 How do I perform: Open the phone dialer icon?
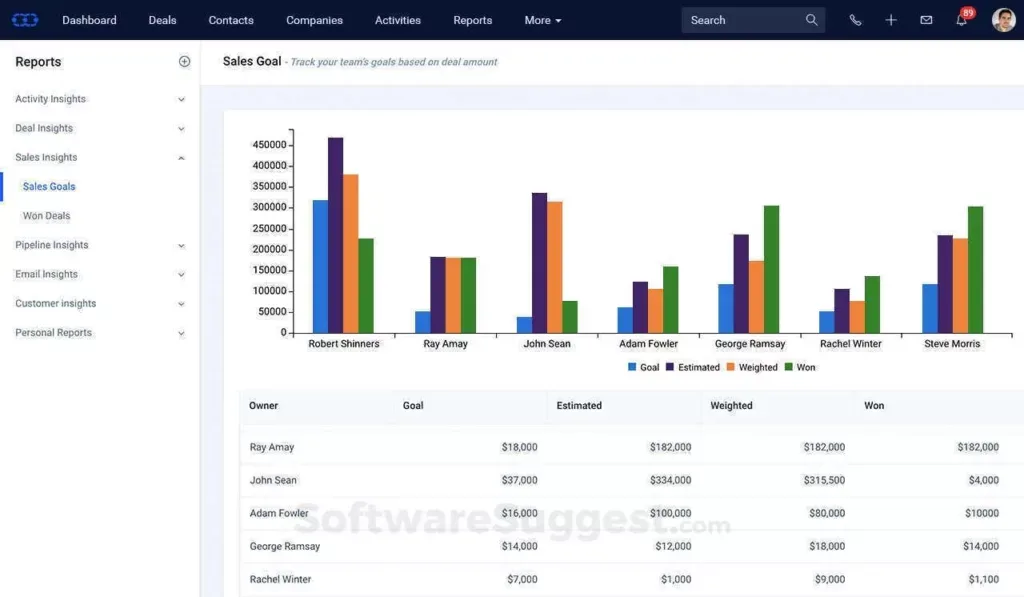pyautogui.click(x=855, y=19)
